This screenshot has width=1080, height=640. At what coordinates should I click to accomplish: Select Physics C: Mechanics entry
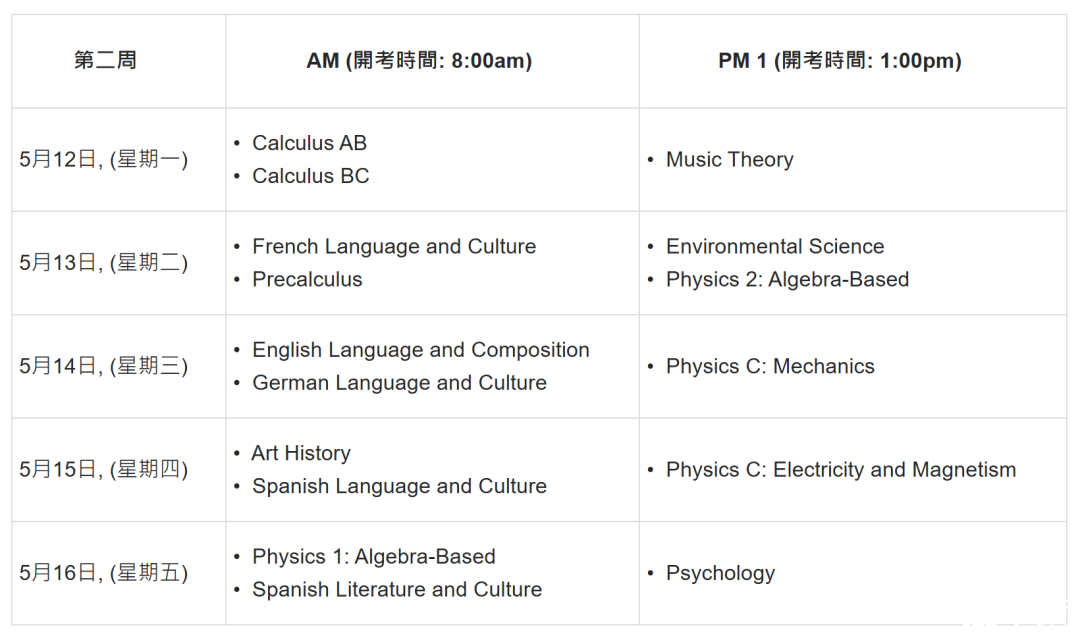point(770,367)
